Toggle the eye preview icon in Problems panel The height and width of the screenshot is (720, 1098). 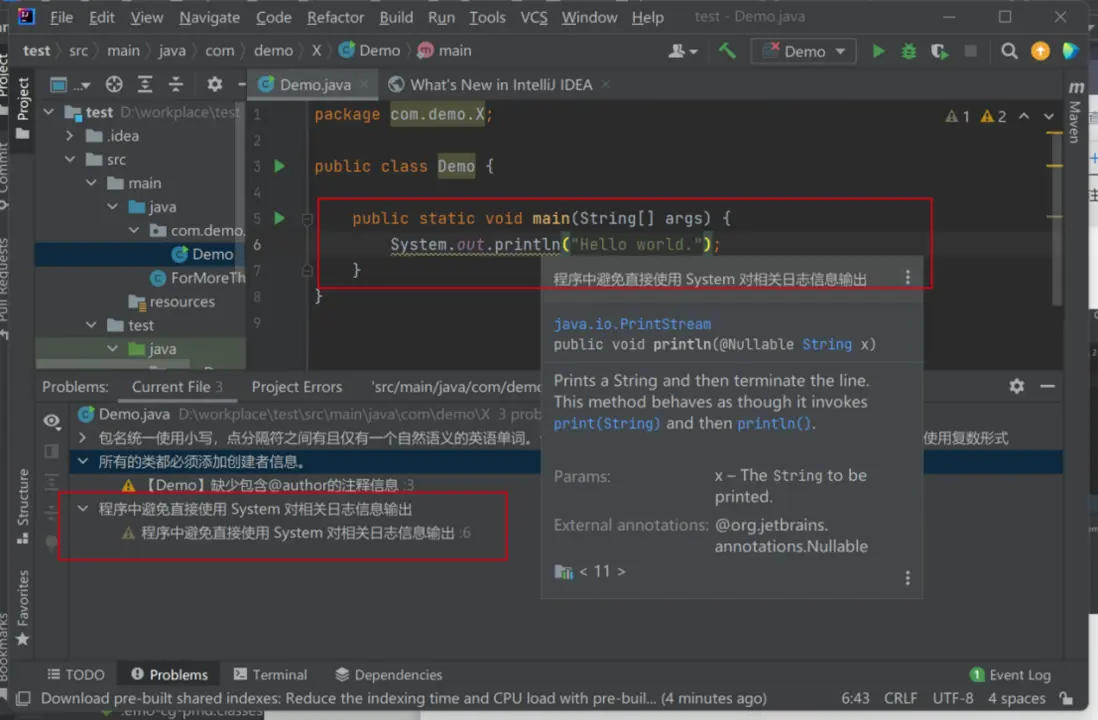click(52, 421)
